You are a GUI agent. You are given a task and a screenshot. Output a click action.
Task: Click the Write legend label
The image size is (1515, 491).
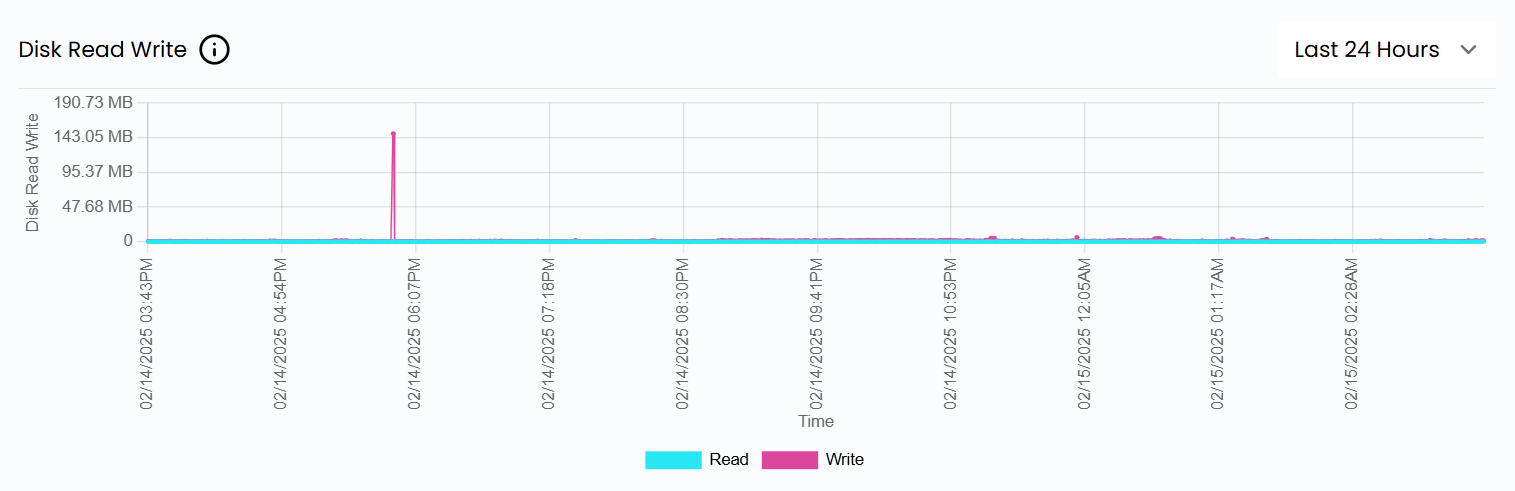click(x=844, y=460)
